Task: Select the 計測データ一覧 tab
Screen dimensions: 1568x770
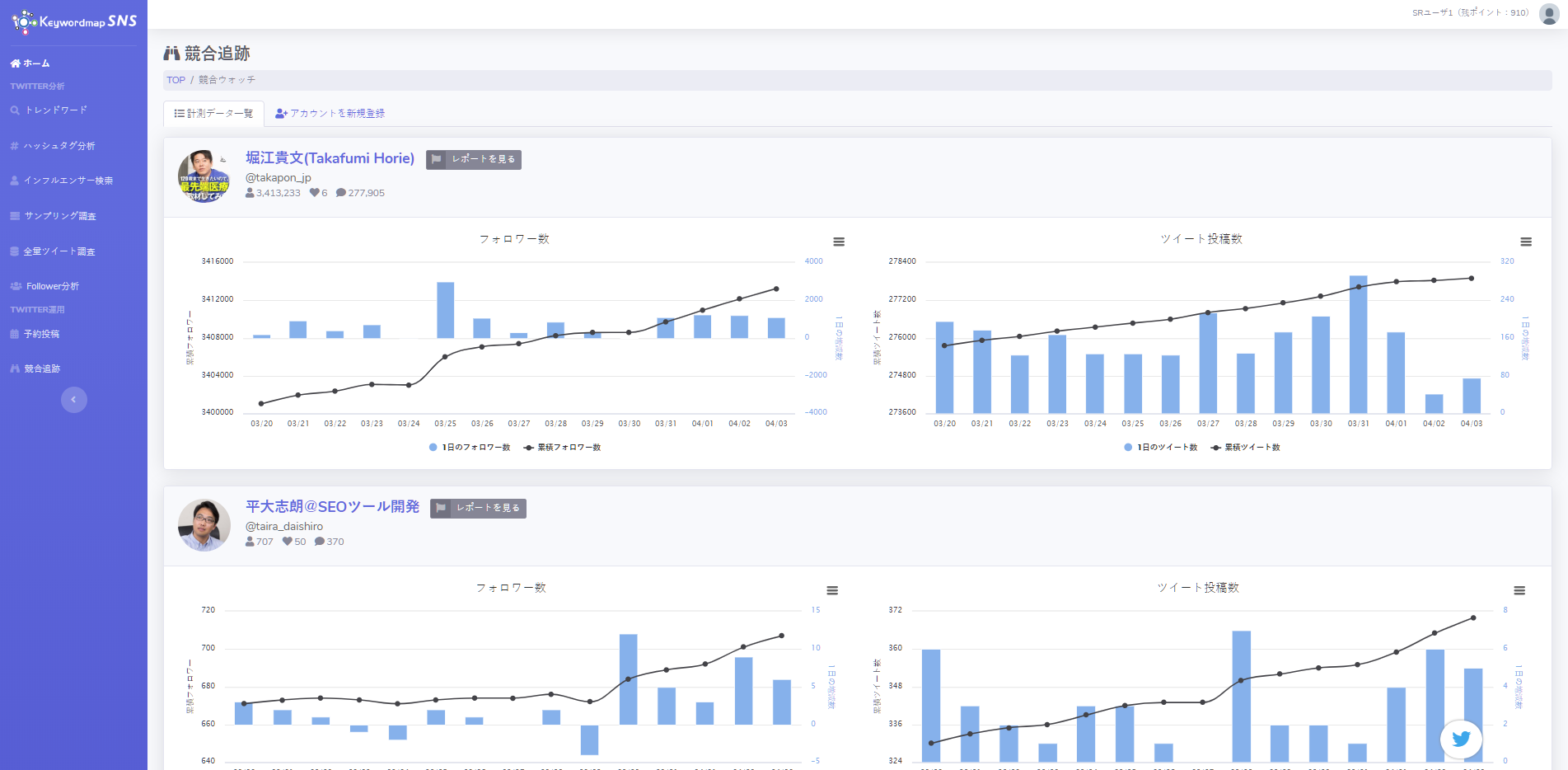Action: coord(214,114)
